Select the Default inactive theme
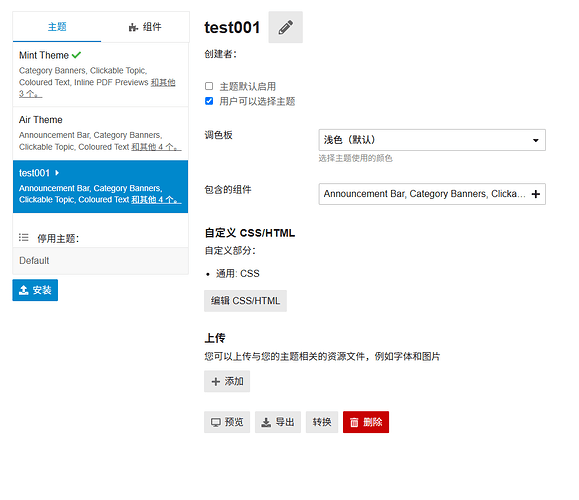 100,261
